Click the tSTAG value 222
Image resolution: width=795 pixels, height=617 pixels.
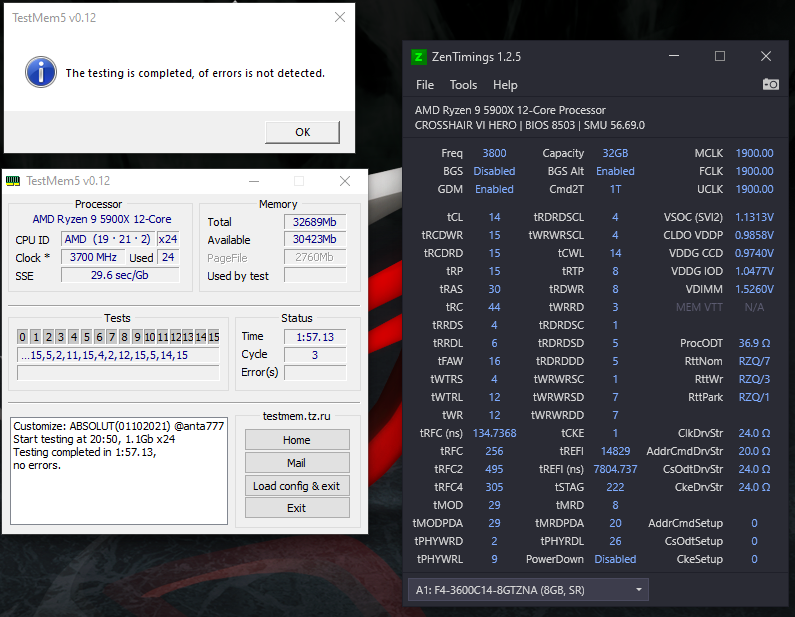coord(615,487)
